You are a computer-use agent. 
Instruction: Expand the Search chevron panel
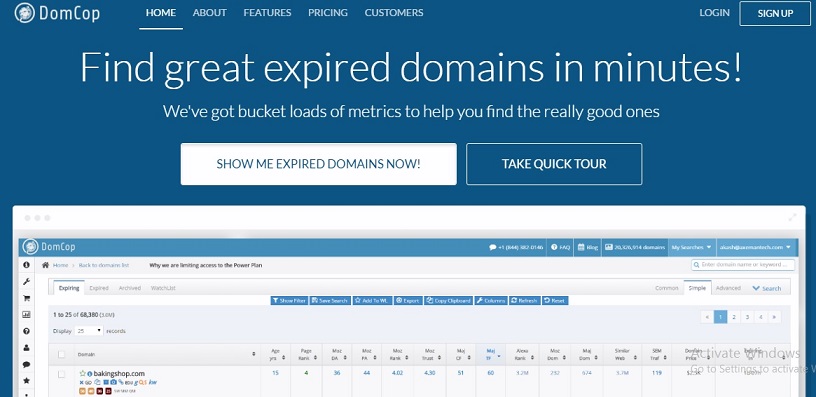pyautogui.click(x=766, y=288)
